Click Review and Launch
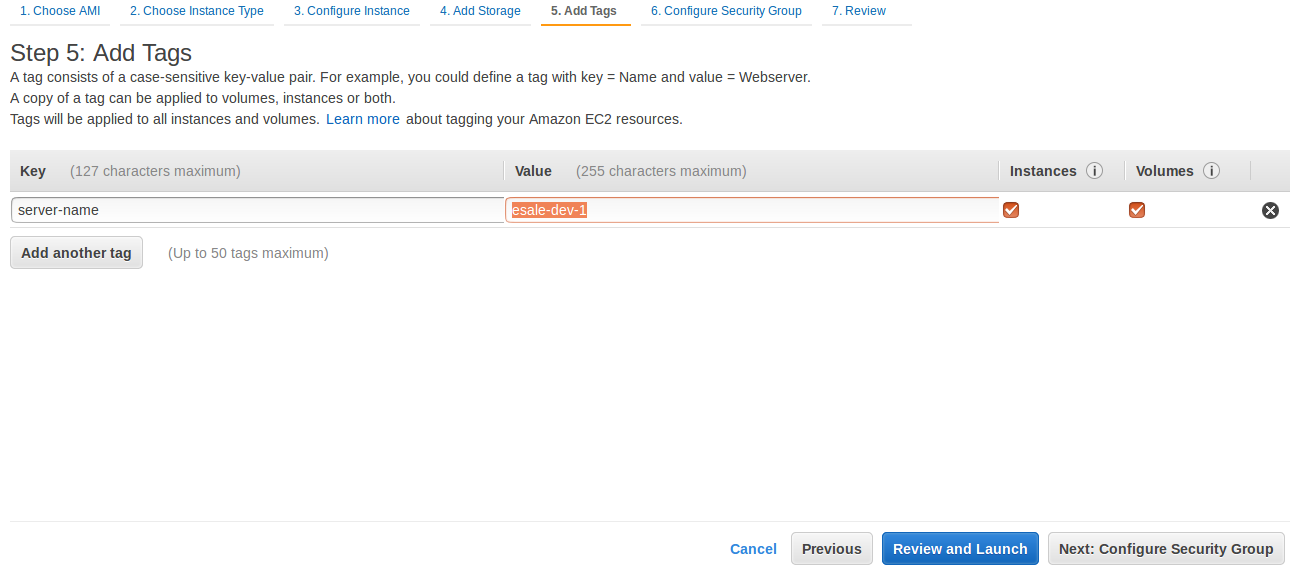 click(x=960, y=549)
